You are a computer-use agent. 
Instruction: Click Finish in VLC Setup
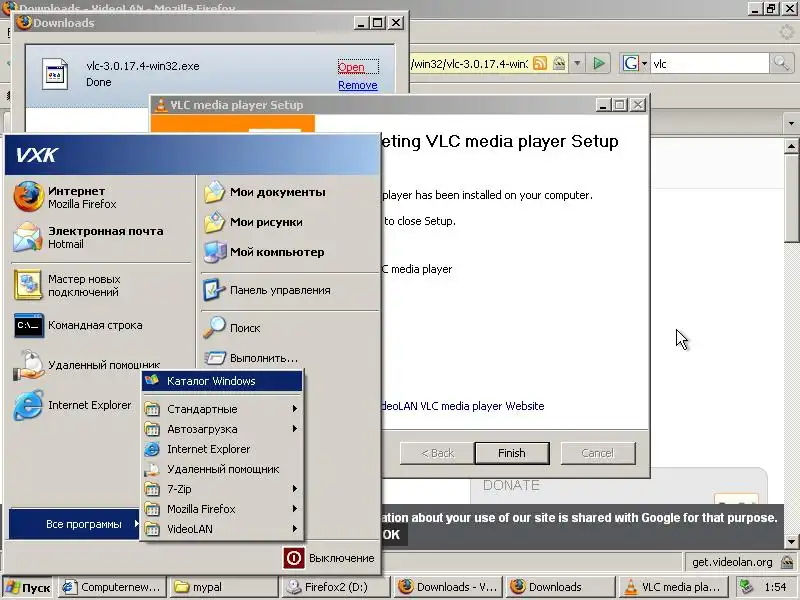(512, 453)
